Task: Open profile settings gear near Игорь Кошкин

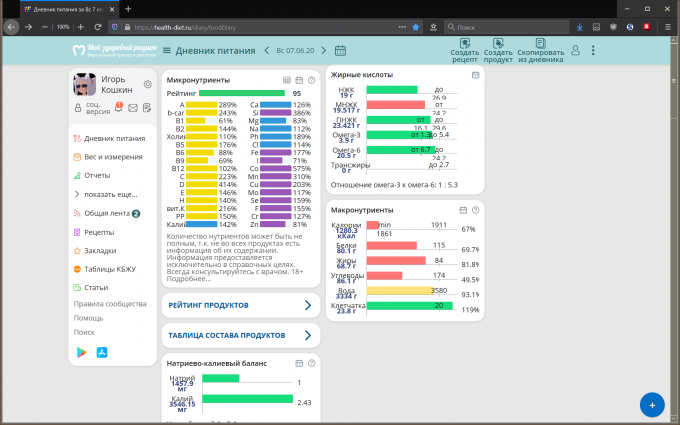Action: (x=148, y=85)
